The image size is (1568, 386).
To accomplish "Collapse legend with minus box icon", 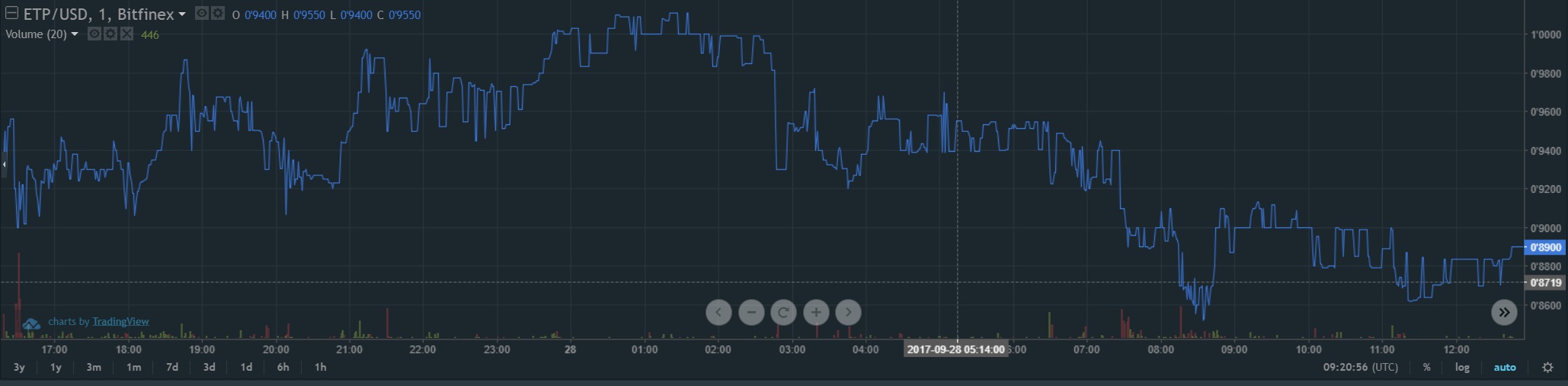I will pyautogui.click(x=11, y=13).
